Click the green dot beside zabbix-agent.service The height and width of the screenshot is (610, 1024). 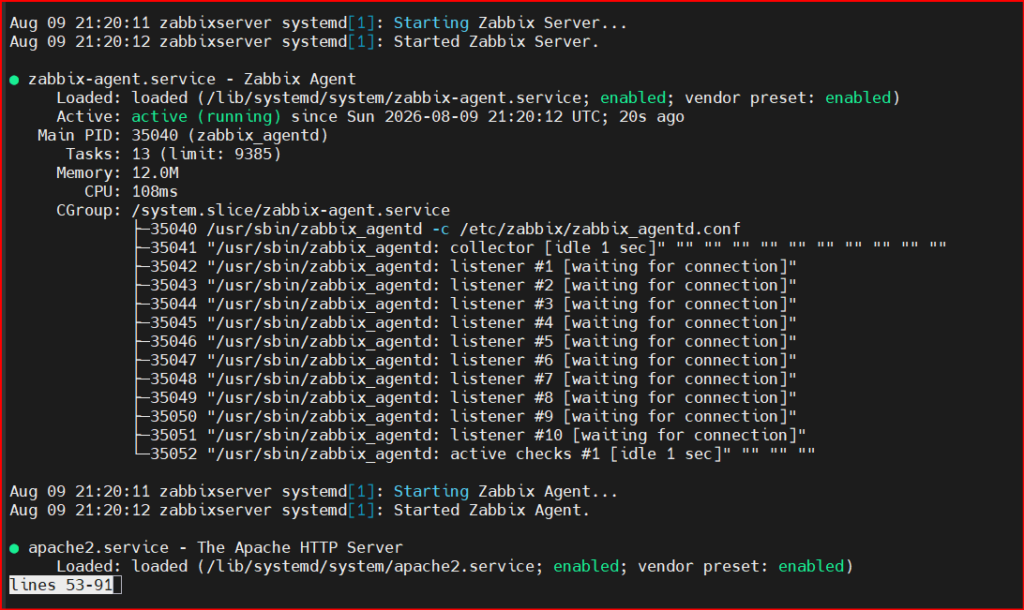[x=14, y=80]
